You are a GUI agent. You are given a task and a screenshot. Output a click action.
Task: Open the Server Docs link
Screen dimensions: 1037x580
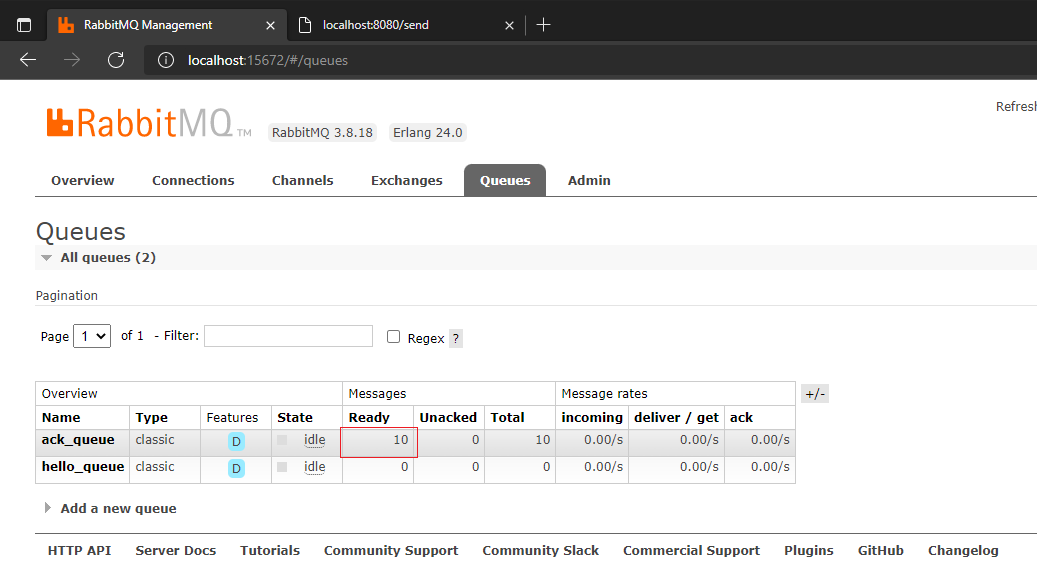click(x=175, y=551)
